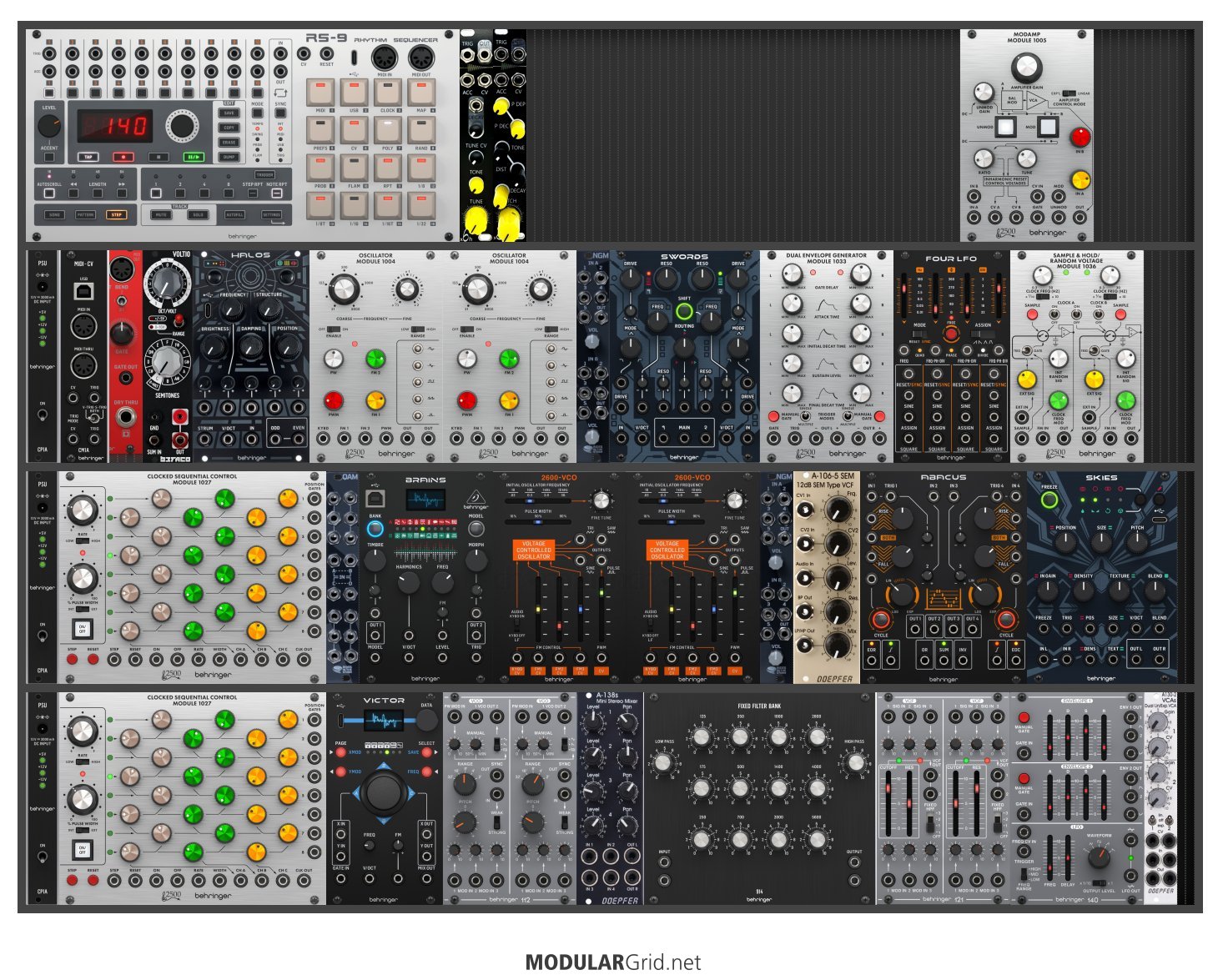Hit the red record button on RS-9

coord(123,157)
